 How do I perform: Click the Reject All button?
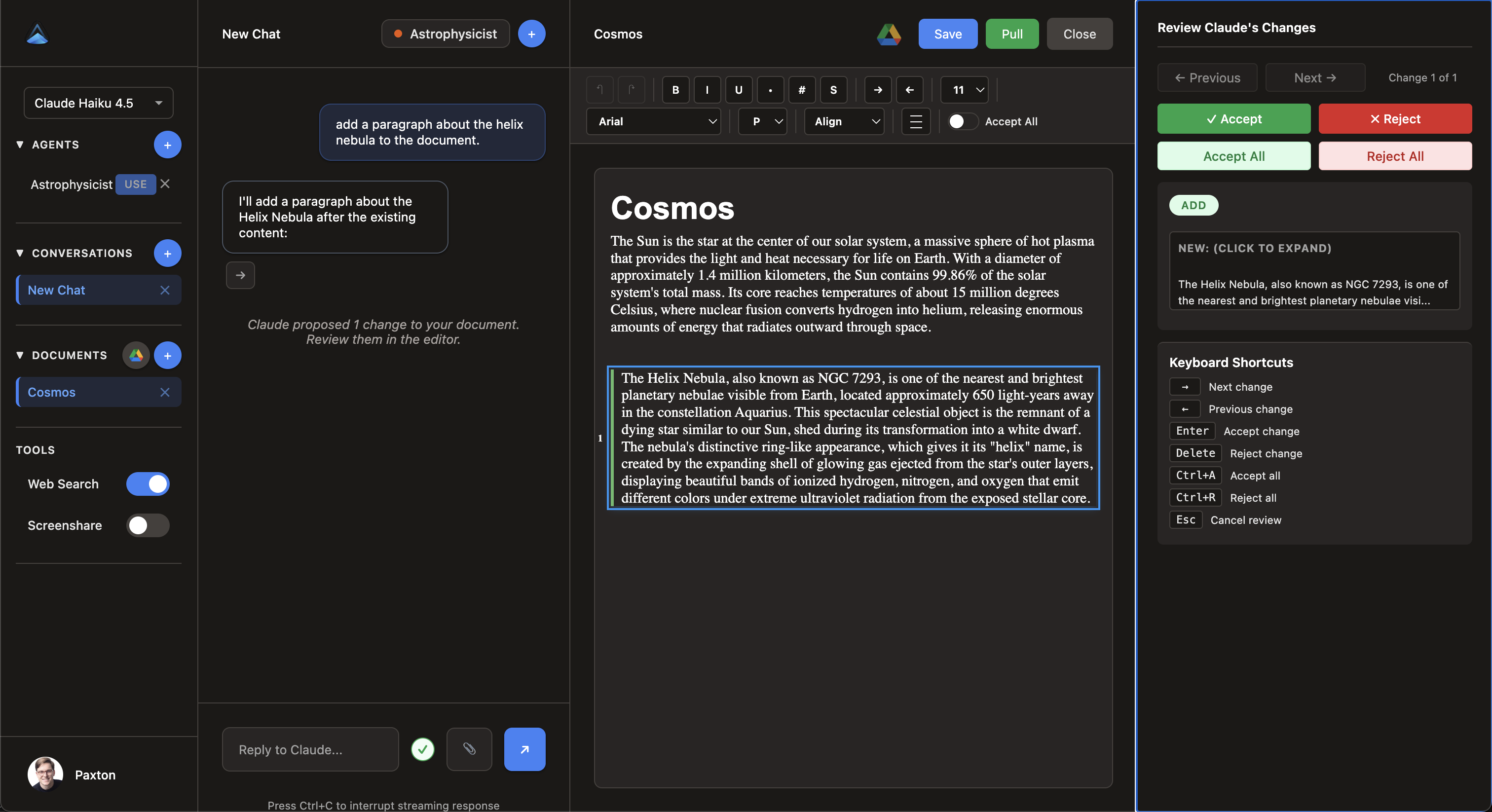click(1395, 156)
